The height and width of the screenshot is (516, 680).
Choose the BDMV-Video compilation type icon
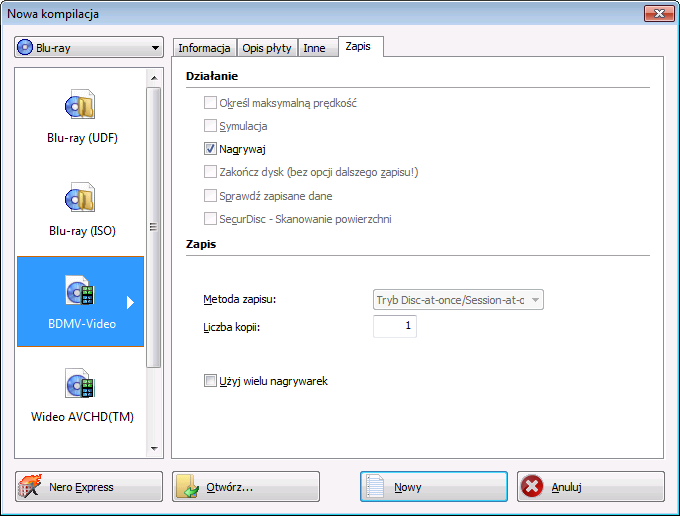click(x=80, y=291)
